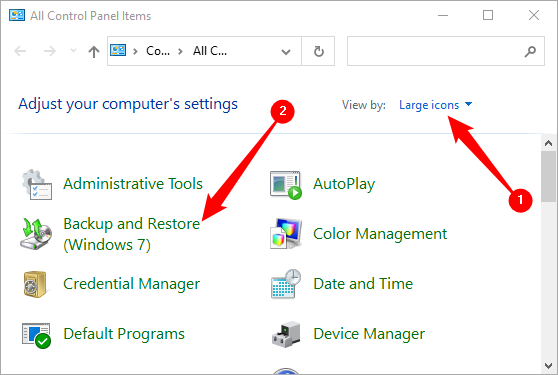
Task: Open the View by Large icons dropdown
Action: pos(436,105)
